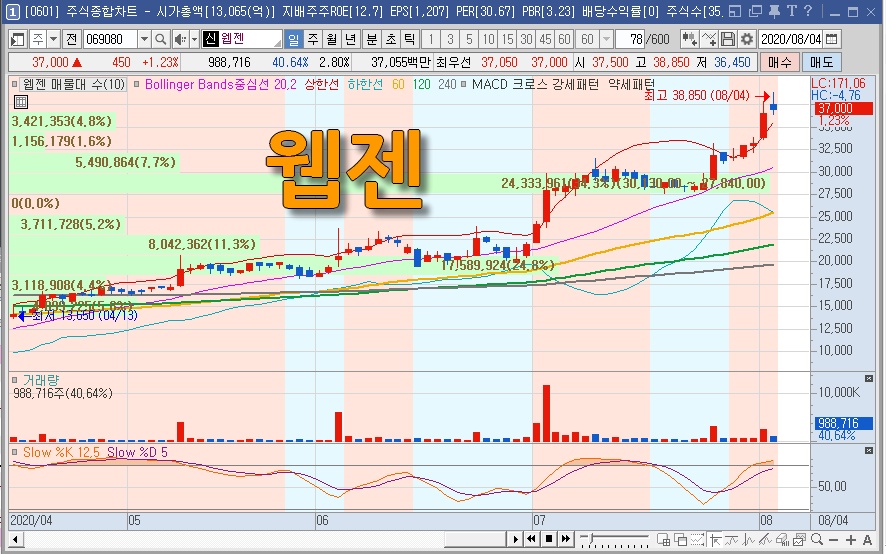Click the title bar help question mark
Screen dimensions: 886x554
[x=808, y=11]
